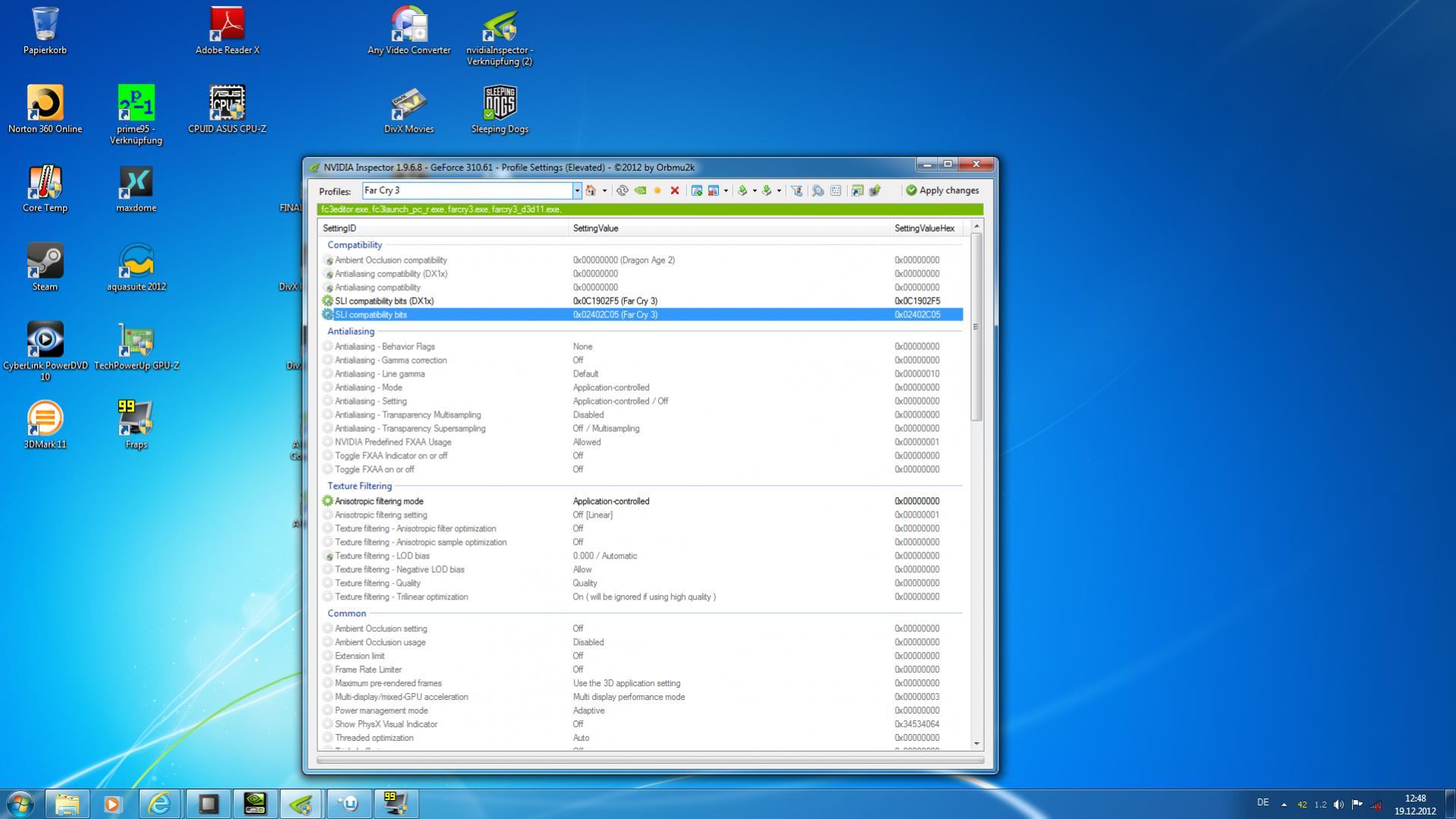Click the green NVIDIA restore defaults icon
Viewport: 1456px width, 819px height.
[x=640, y=191]
